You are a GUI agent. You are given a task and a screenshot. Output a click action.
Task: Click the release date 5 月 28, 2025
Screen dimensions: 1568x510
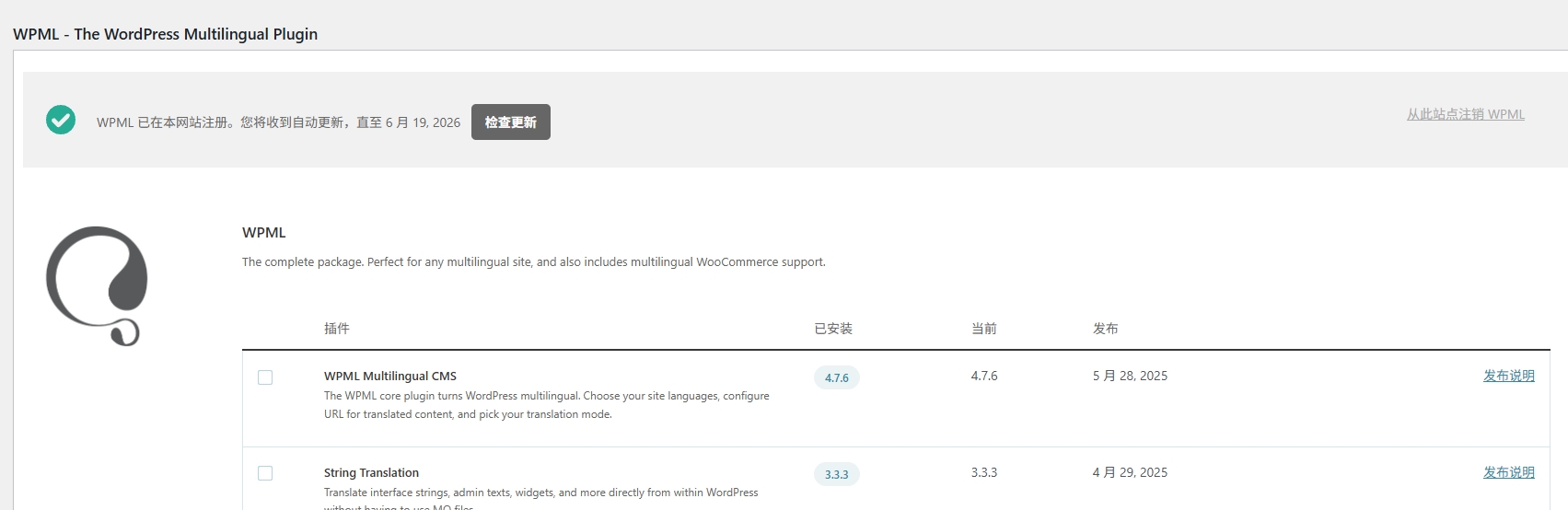click(1130, 376)
